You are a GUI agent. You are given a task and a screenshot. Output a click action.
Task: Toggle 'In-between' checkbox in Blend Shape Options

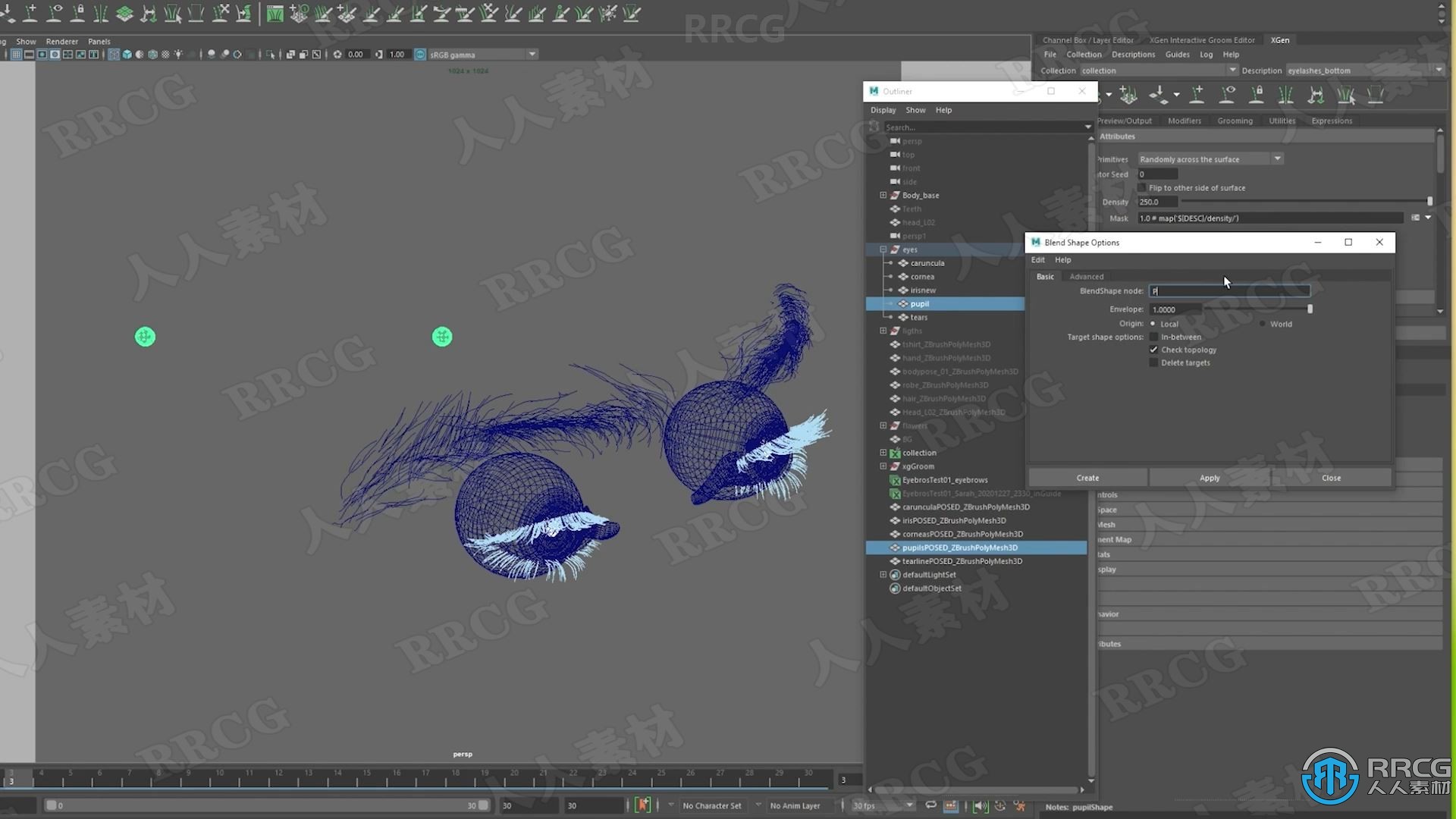pyautogui.click(x=1153, y=336)
